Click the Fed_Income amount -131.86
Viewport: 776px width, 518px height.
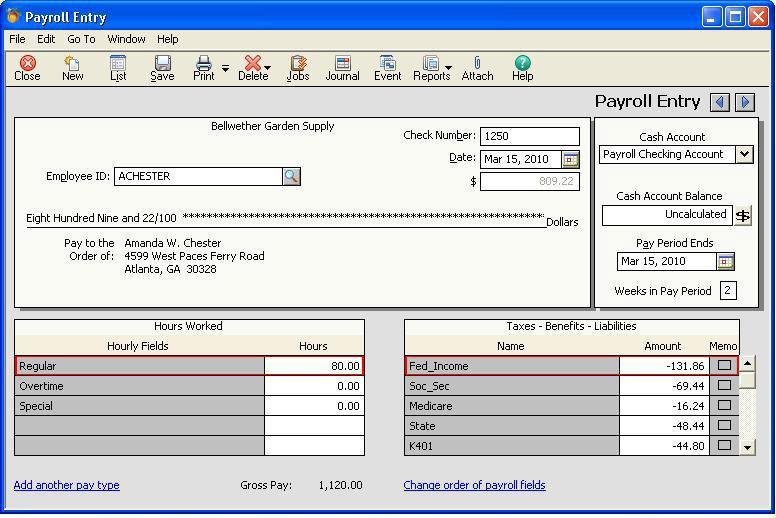click(664, 366)
